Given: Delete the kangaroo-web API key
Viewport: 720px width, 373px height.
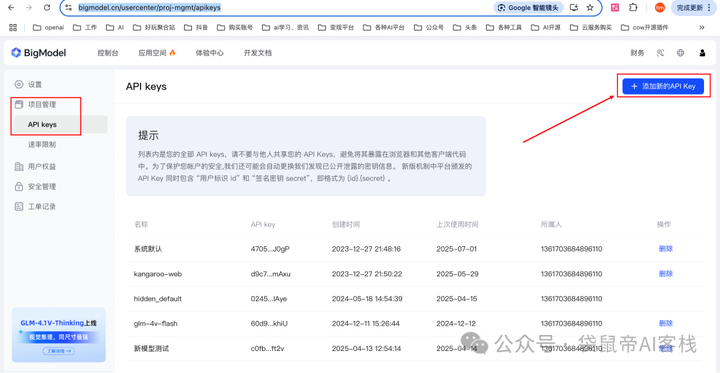Looking at the screenshot, I should click(666, 274).
